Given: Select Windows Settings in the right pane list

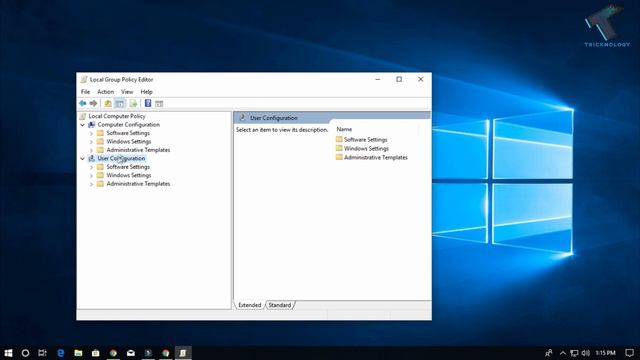Looking at the screenshot, I should point(366,149).
